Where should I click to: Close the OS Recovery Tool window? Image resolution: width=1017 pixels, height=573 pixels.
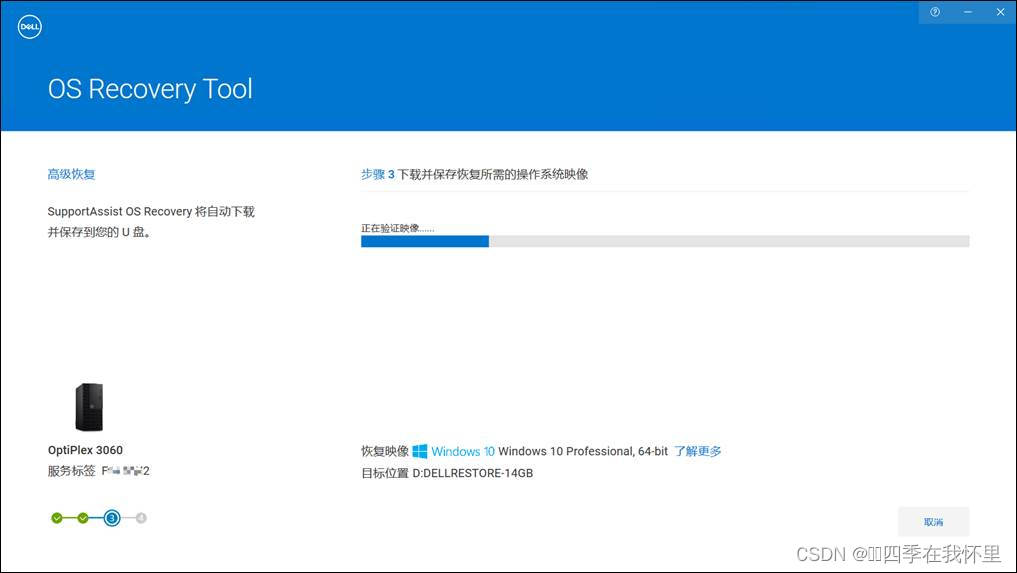(x=1000, y=12)
